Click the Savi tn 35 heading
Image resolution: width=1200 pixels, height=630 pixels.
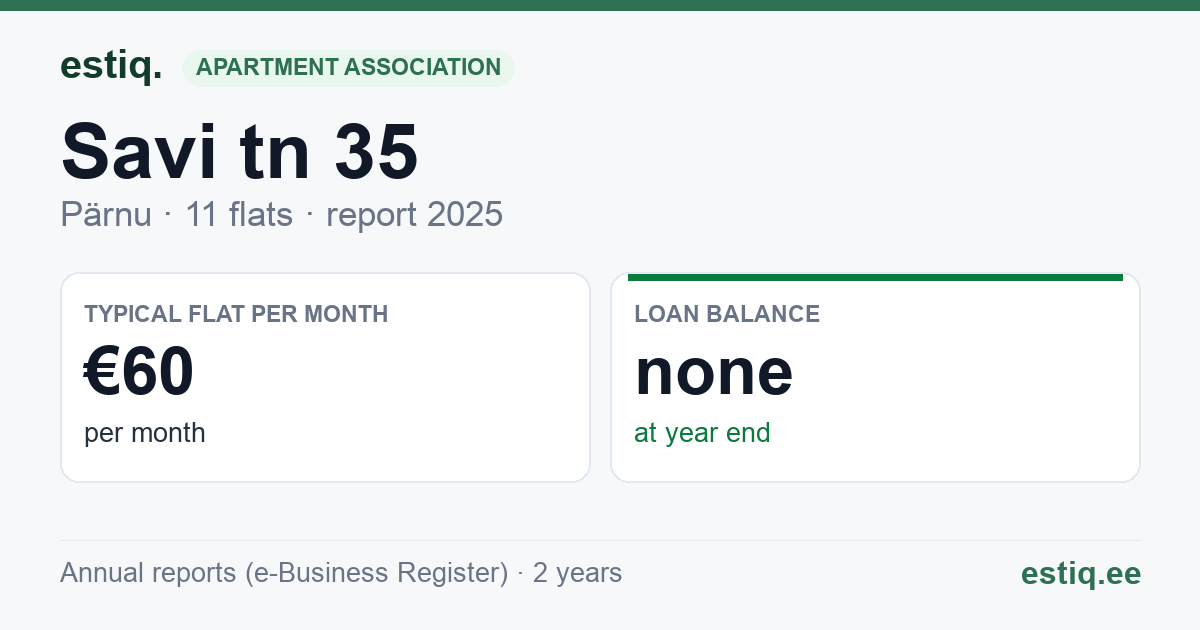pos(239,152)
